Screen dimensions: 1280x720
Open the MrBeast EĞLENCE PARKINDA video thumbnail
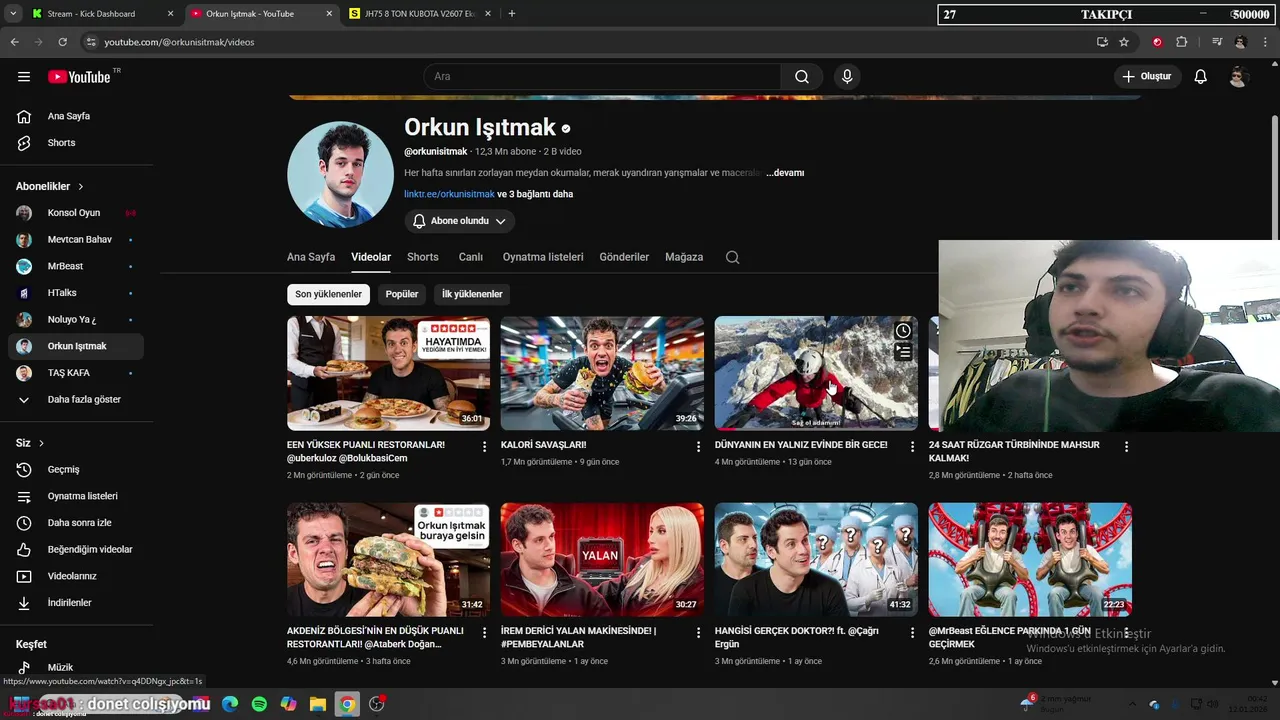[1030, 560]
